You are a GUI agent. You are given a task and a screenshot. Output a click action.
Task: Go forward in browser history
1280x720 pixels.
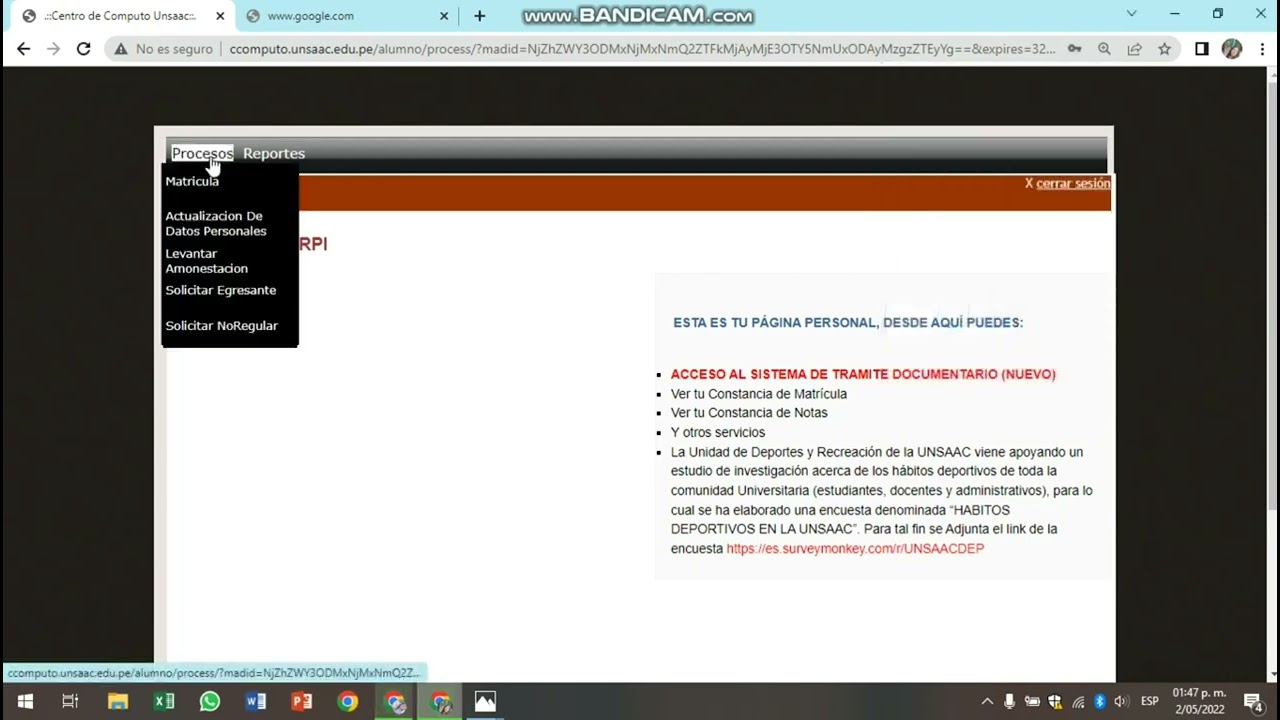coord(54,49)
